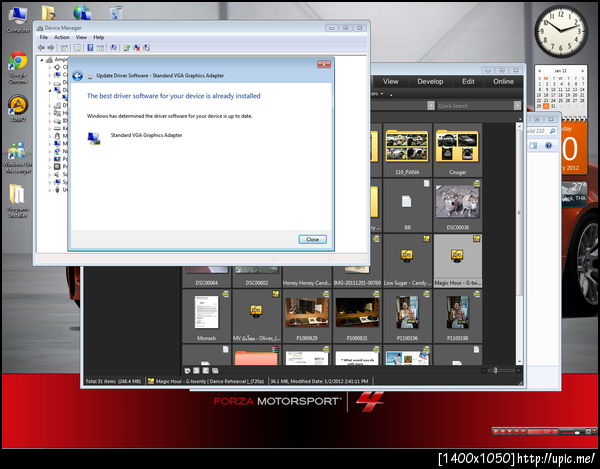
Task: Open the Google Chrome desktop shortcut
Action: point(18,67)
